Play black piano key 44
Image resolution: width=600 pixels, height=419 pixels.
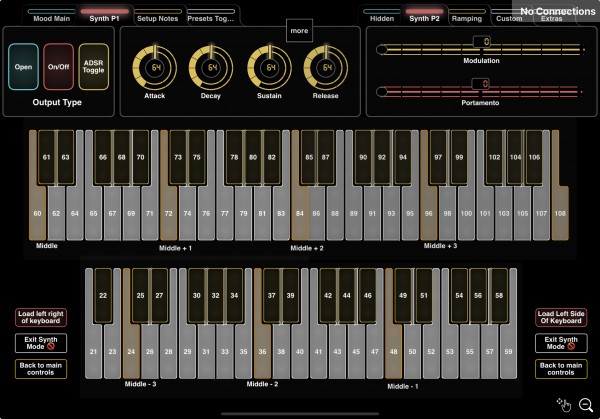point(347,295)
